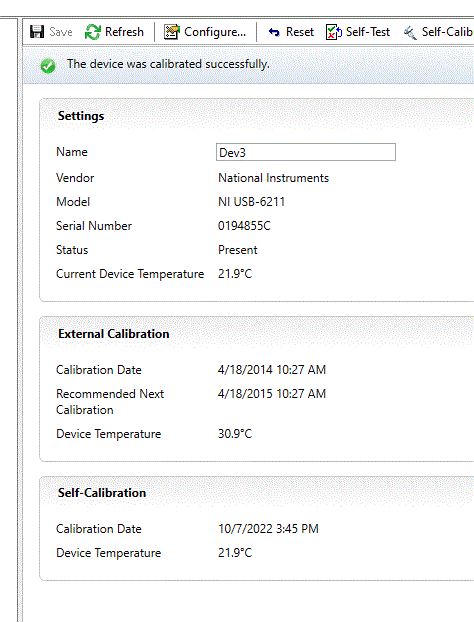The width and height of the screenshot is (474, 622).
Task: Click the Model label
Action: click(73, 202)
